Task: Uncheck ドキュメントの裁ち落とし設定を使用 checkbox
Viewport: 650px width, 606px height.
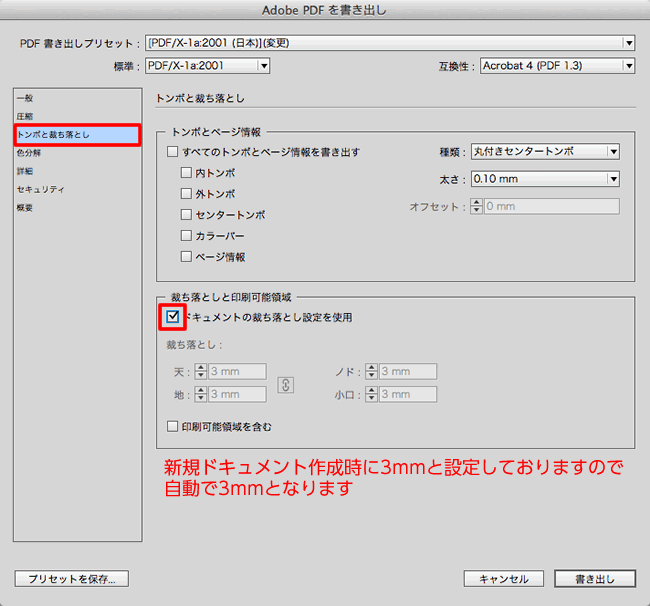Action: [x=172, y=317]
